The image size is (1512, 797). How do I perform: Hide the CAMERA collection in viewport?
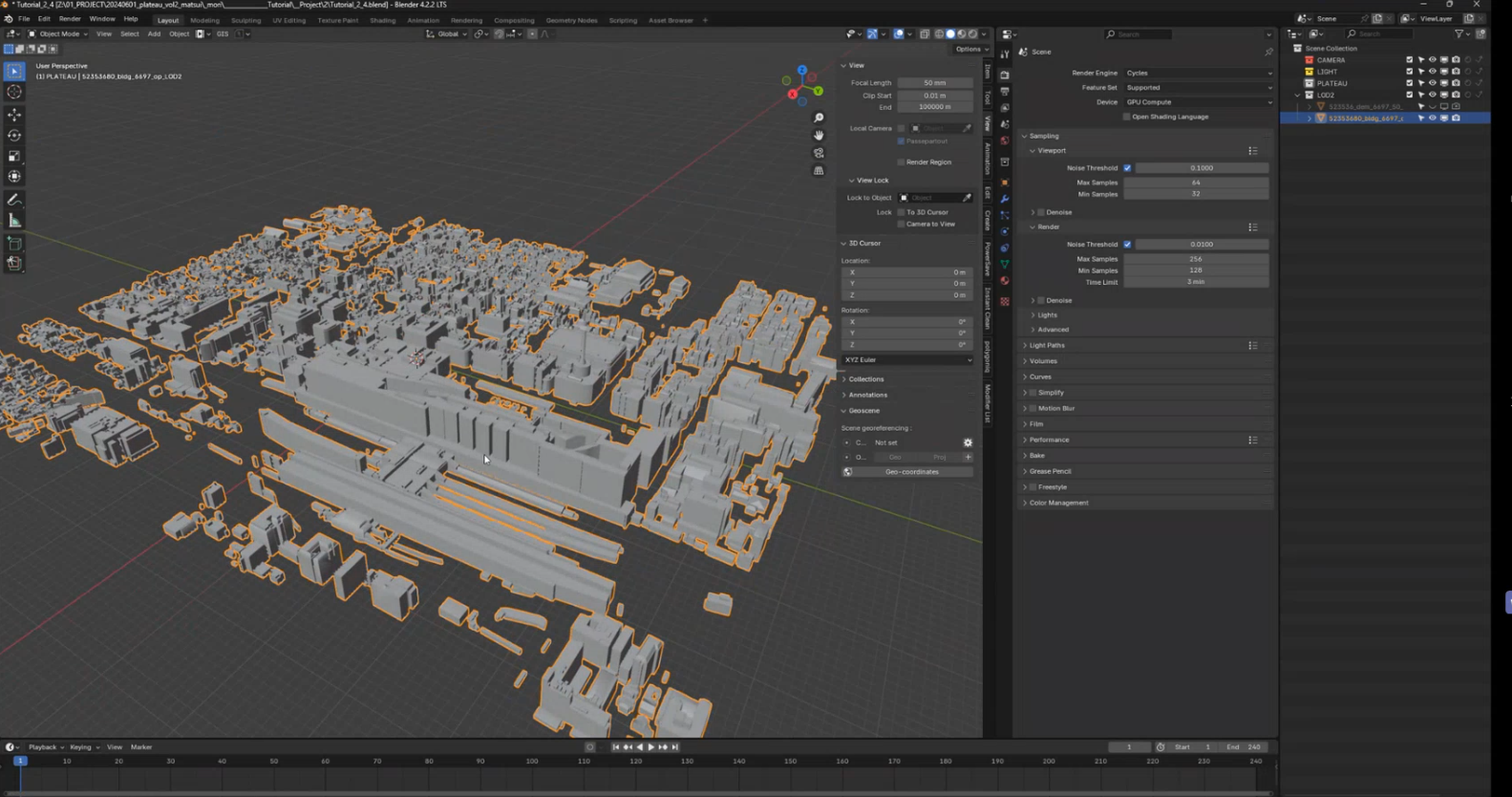click(x=1432, y=60)
